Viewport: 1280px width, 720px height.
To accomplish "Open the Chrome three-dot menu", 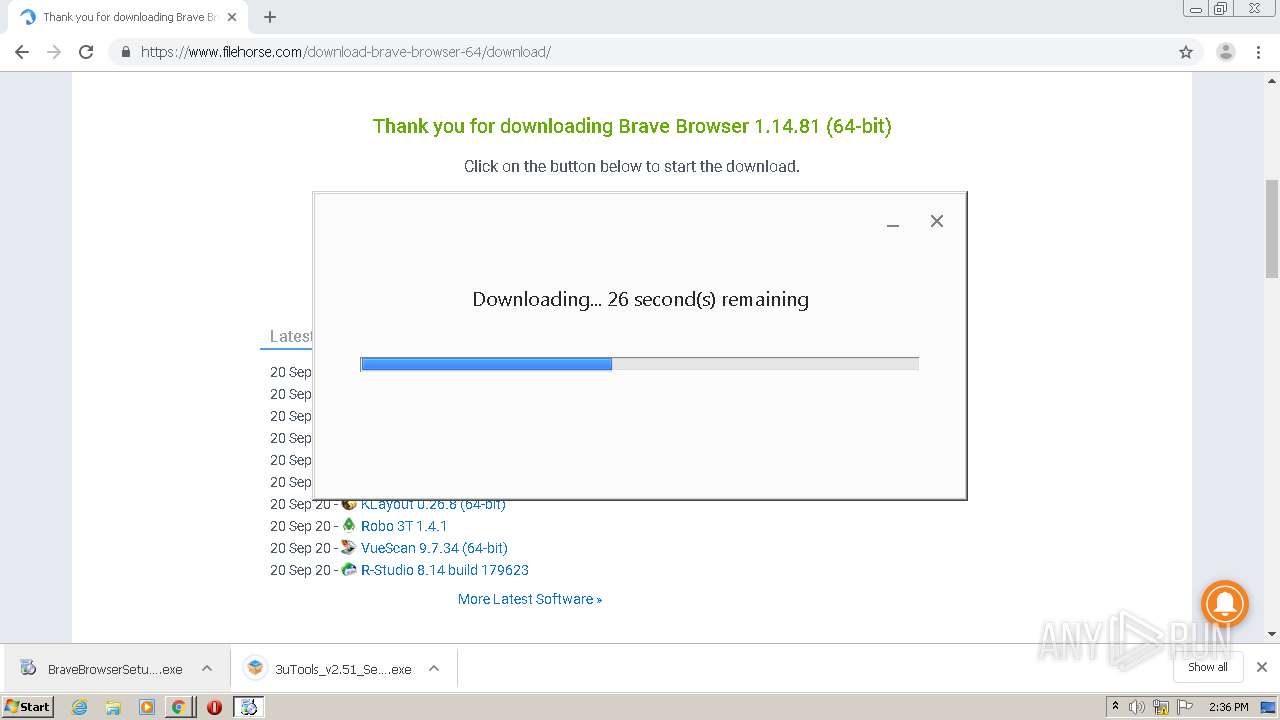I will 1258,52.
